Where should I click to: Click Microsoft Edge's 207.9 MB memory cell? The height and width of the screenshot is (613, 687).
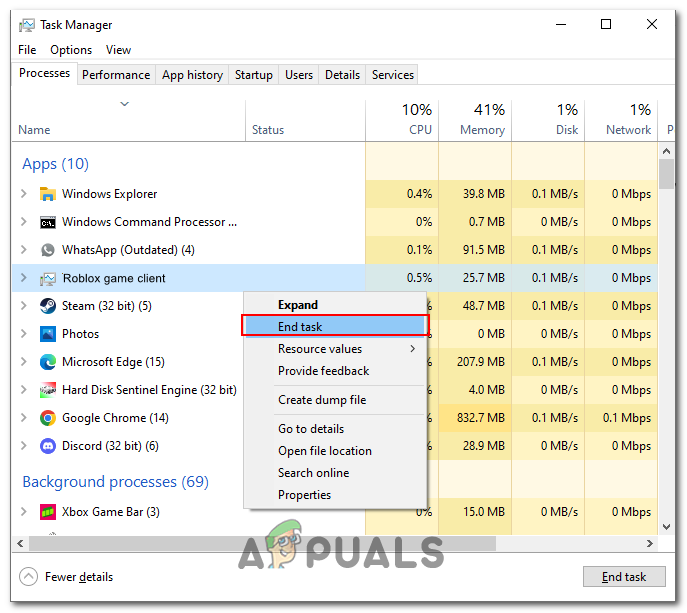[x=475, y=362]
